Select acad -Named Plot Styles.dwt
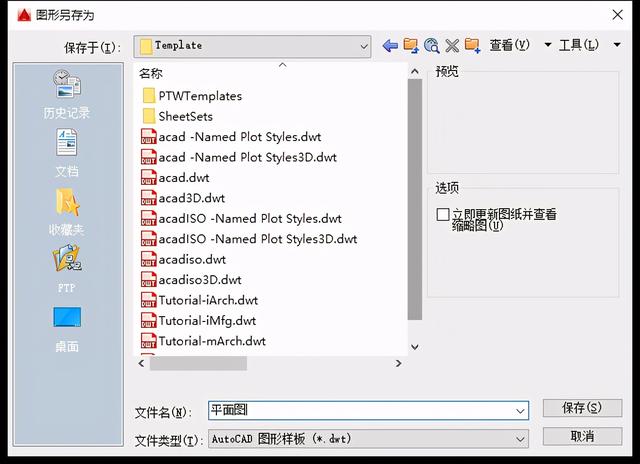Screen dimensions: 640x464 tap(231, 137)
